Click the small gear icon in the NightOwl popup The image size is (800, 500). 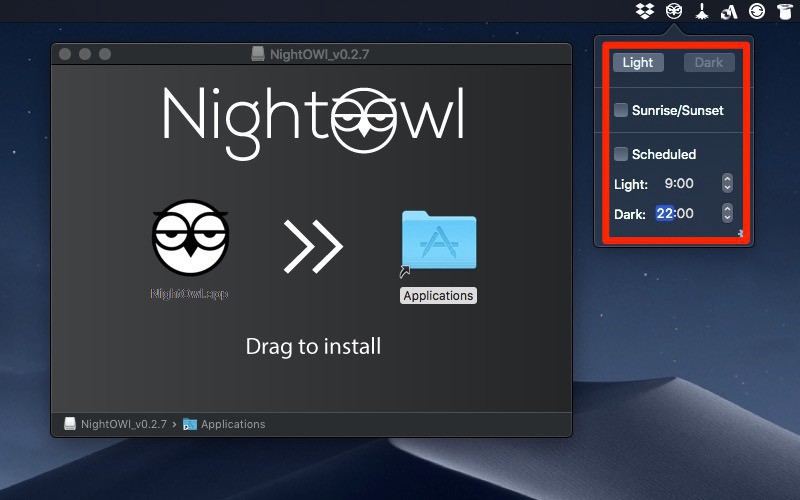pyautogui.click(x=741, y=233)
